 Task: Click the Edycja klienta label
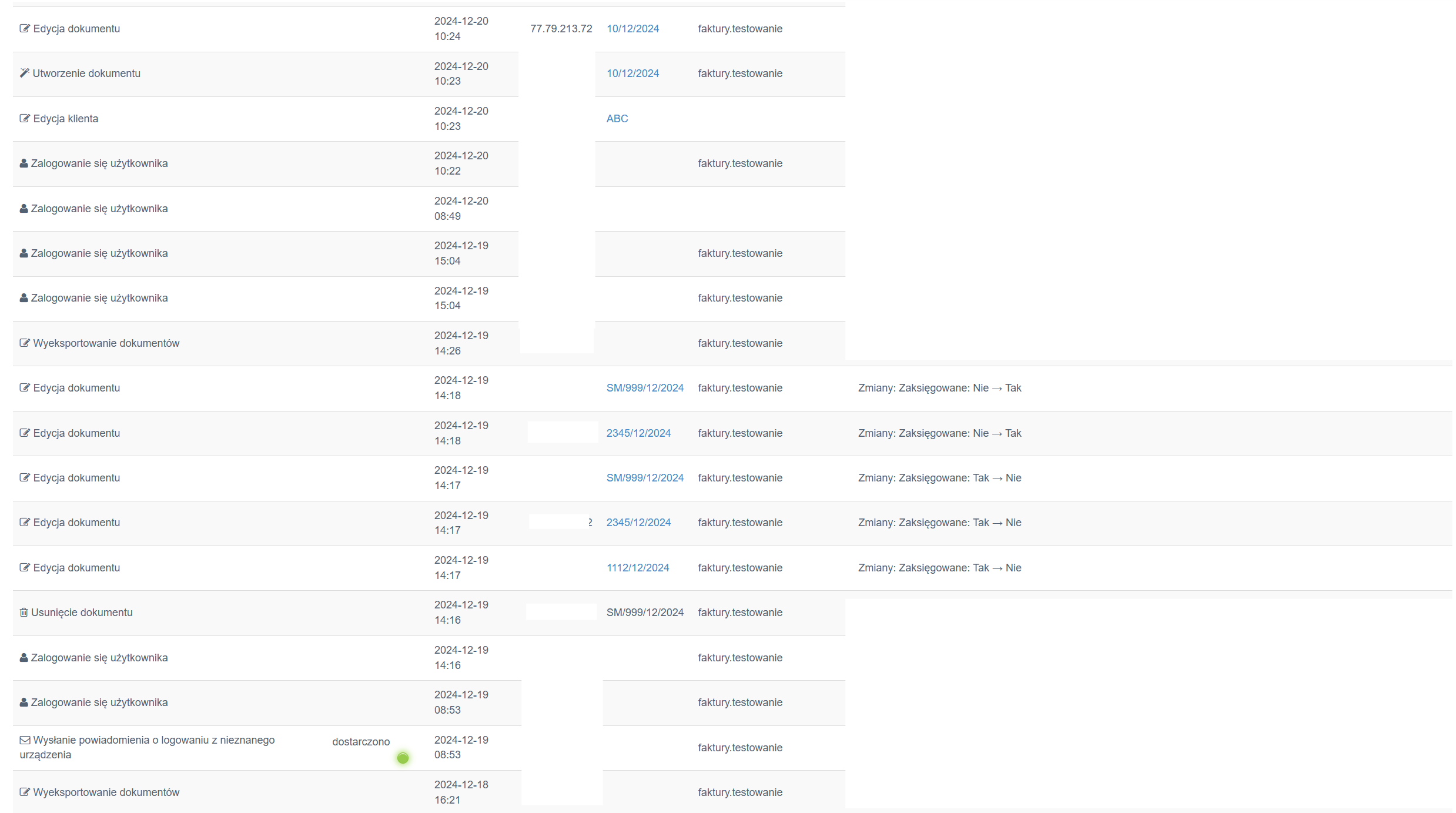pyautogui.click(x=66, y=119)
